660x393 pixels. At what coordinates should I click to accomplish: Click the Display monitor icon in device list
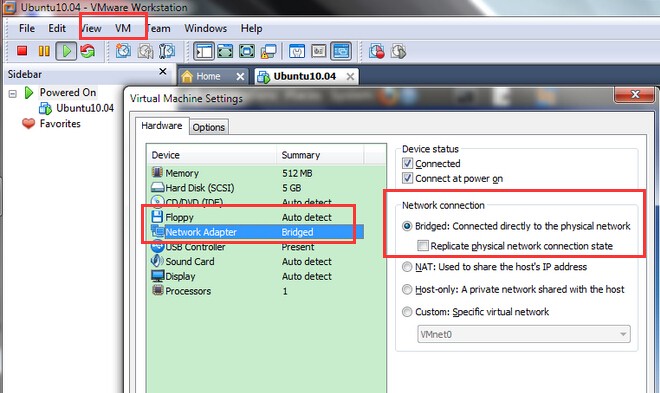point(157,276)
